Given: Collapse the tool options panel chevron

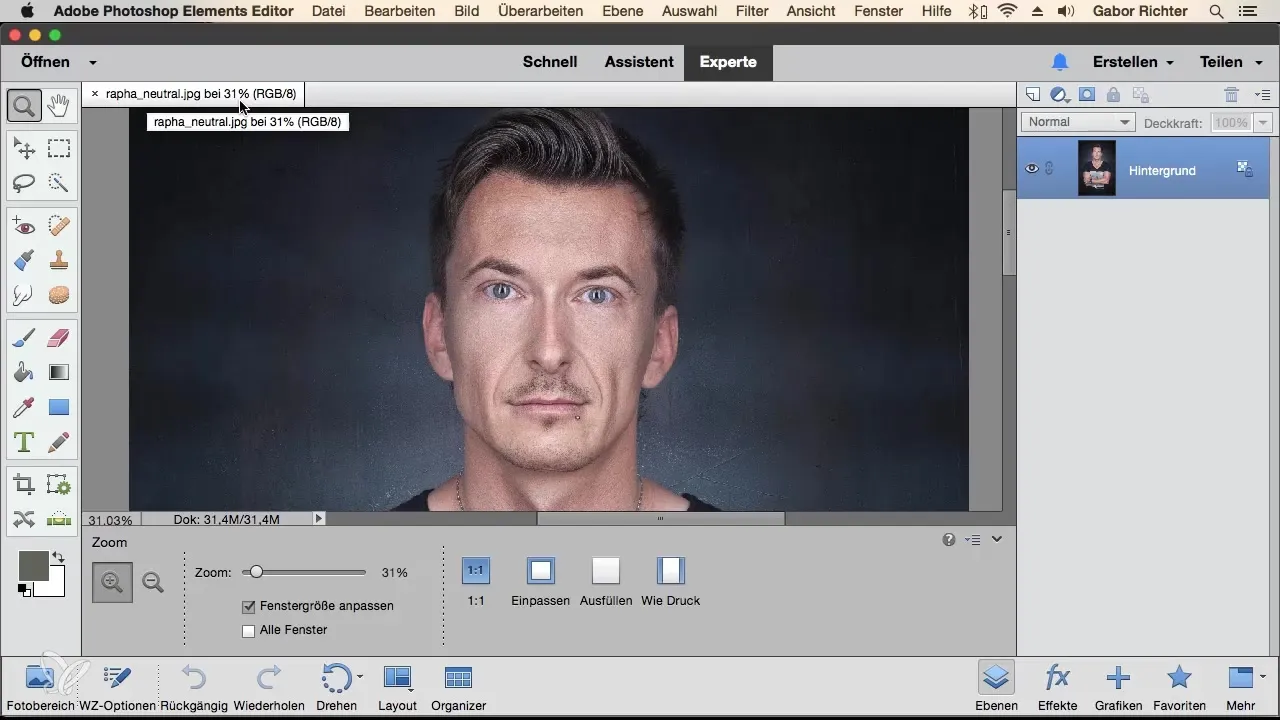Looking at the screenshot, I should coord(997,540).
